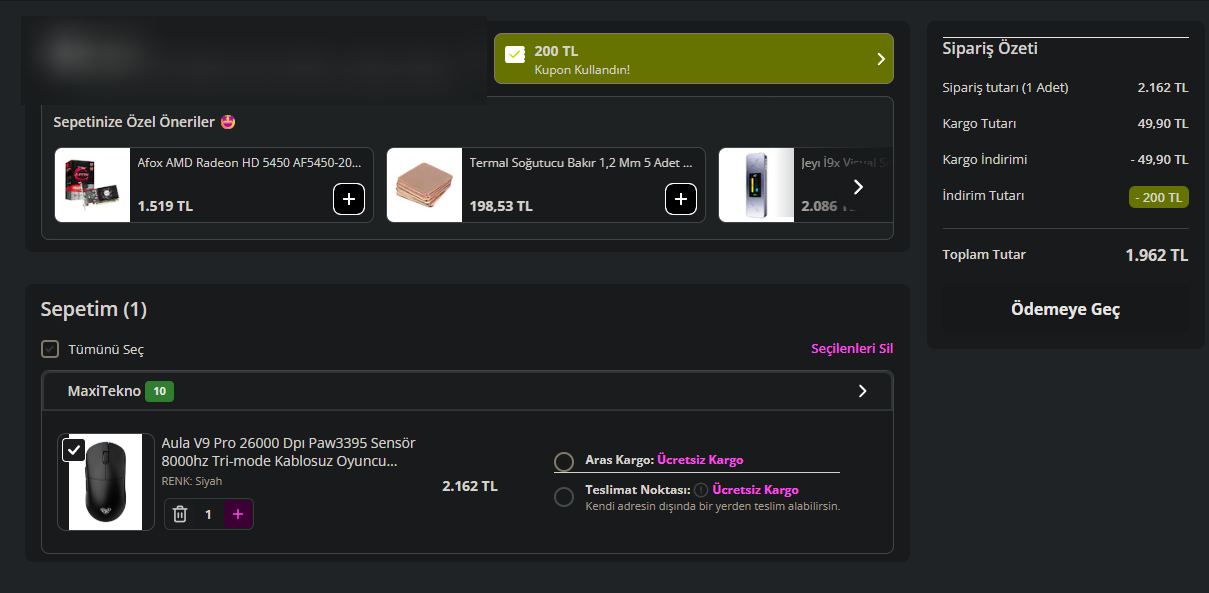Click the 200 TL coupon checkmark icon
1209x593 pixels.
click(515, 54)
